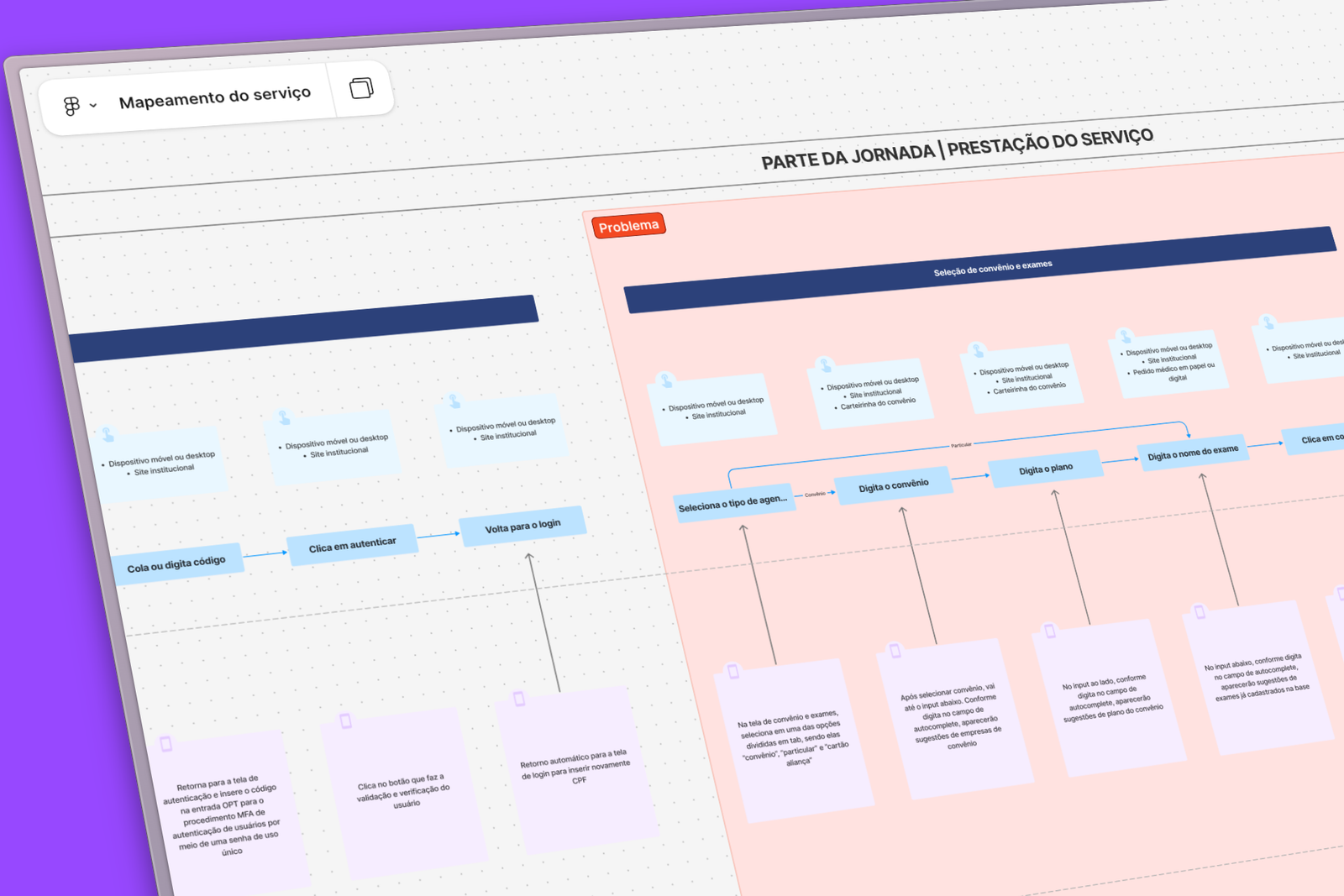
Task: Click the file title Mapeamento do serviço
Action: [x=215, y=97]
